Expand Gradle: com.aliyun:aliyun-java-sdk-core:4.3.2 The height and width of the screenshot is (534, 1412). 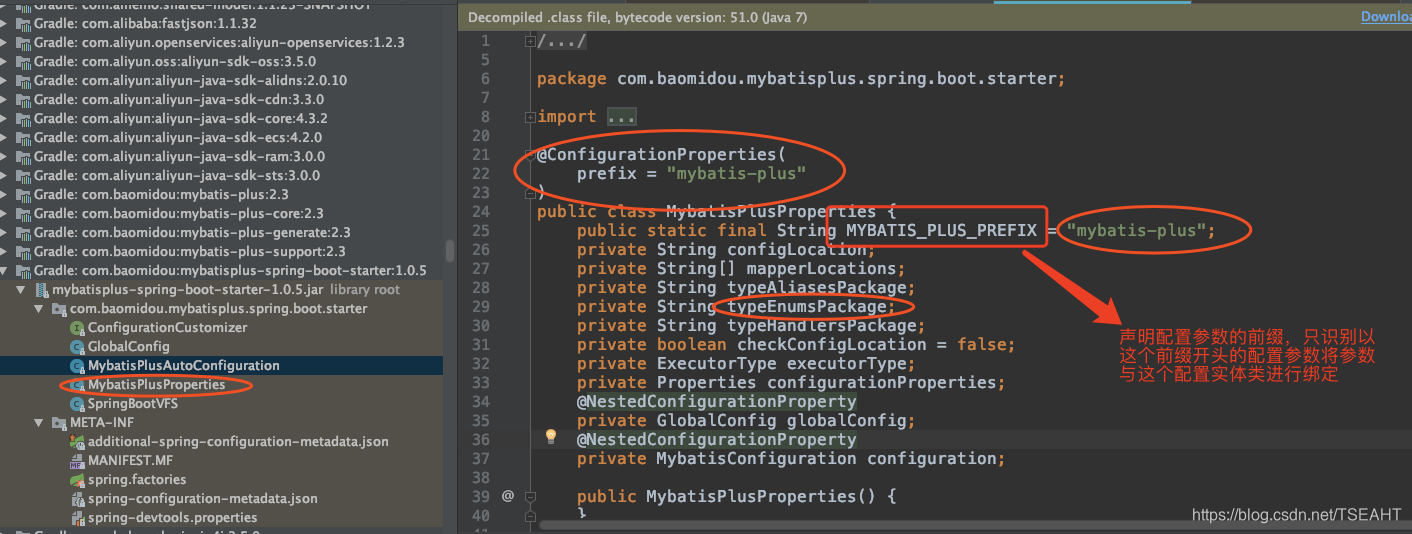coord(5,119)
